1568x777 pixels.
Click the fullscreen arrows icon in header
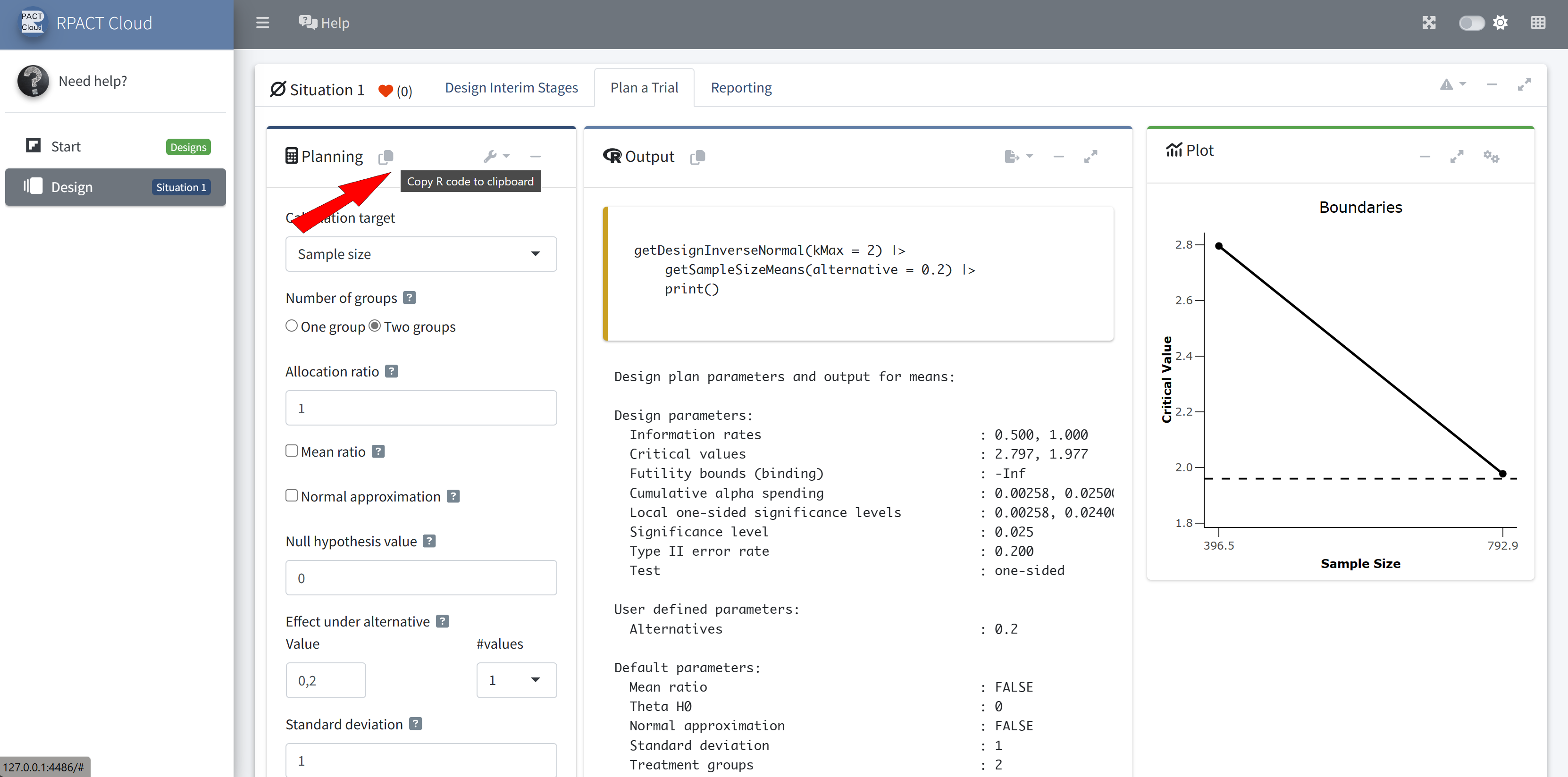1429,23
